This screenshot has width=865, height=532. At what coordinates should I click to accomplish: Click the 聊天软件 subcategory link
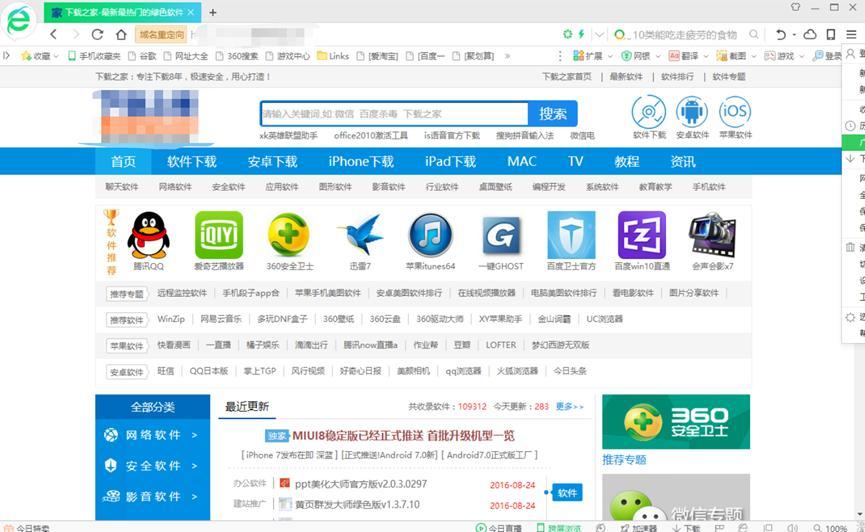pos(121,187)
